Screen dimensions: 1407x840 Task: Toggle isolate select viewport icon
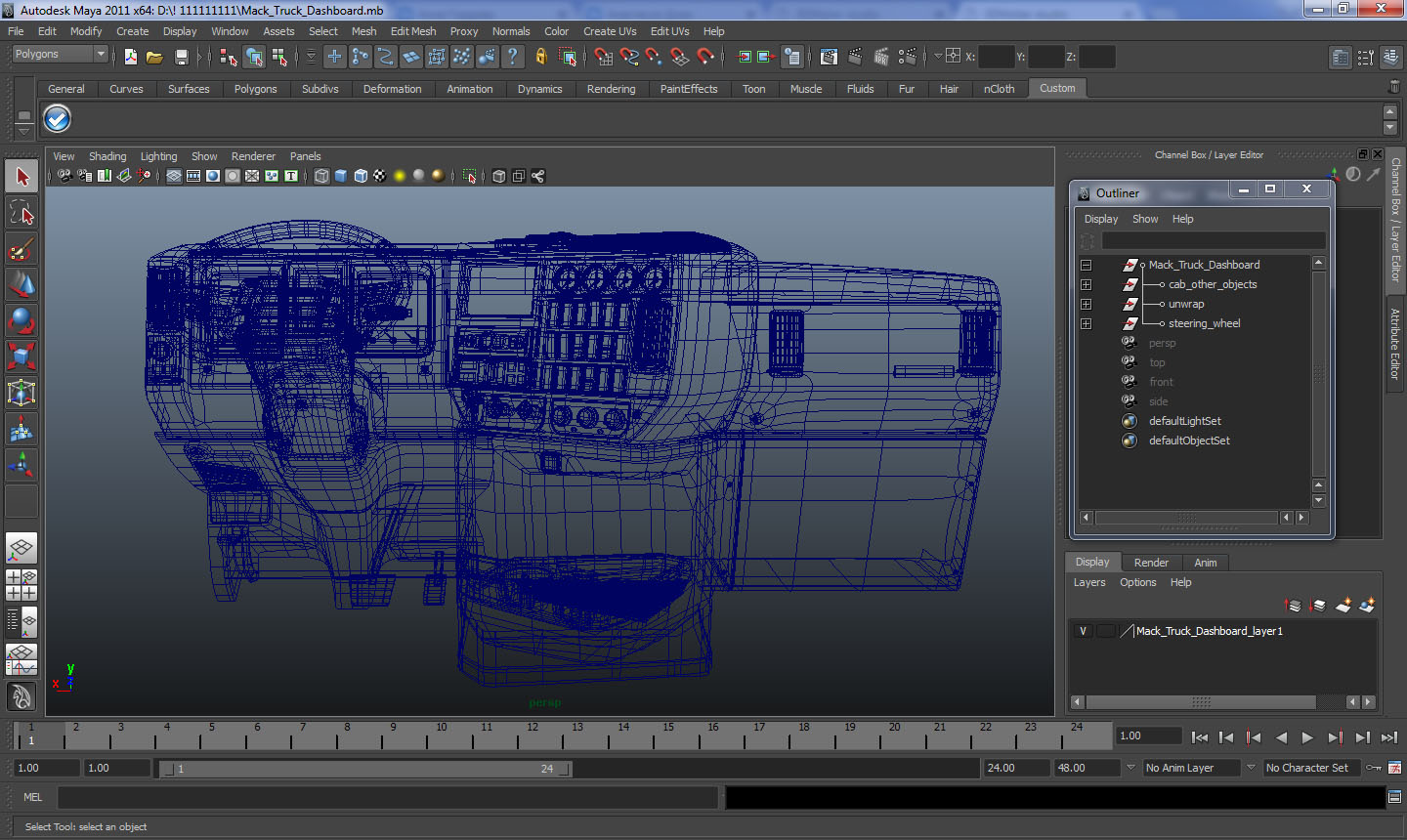(469, 176)
